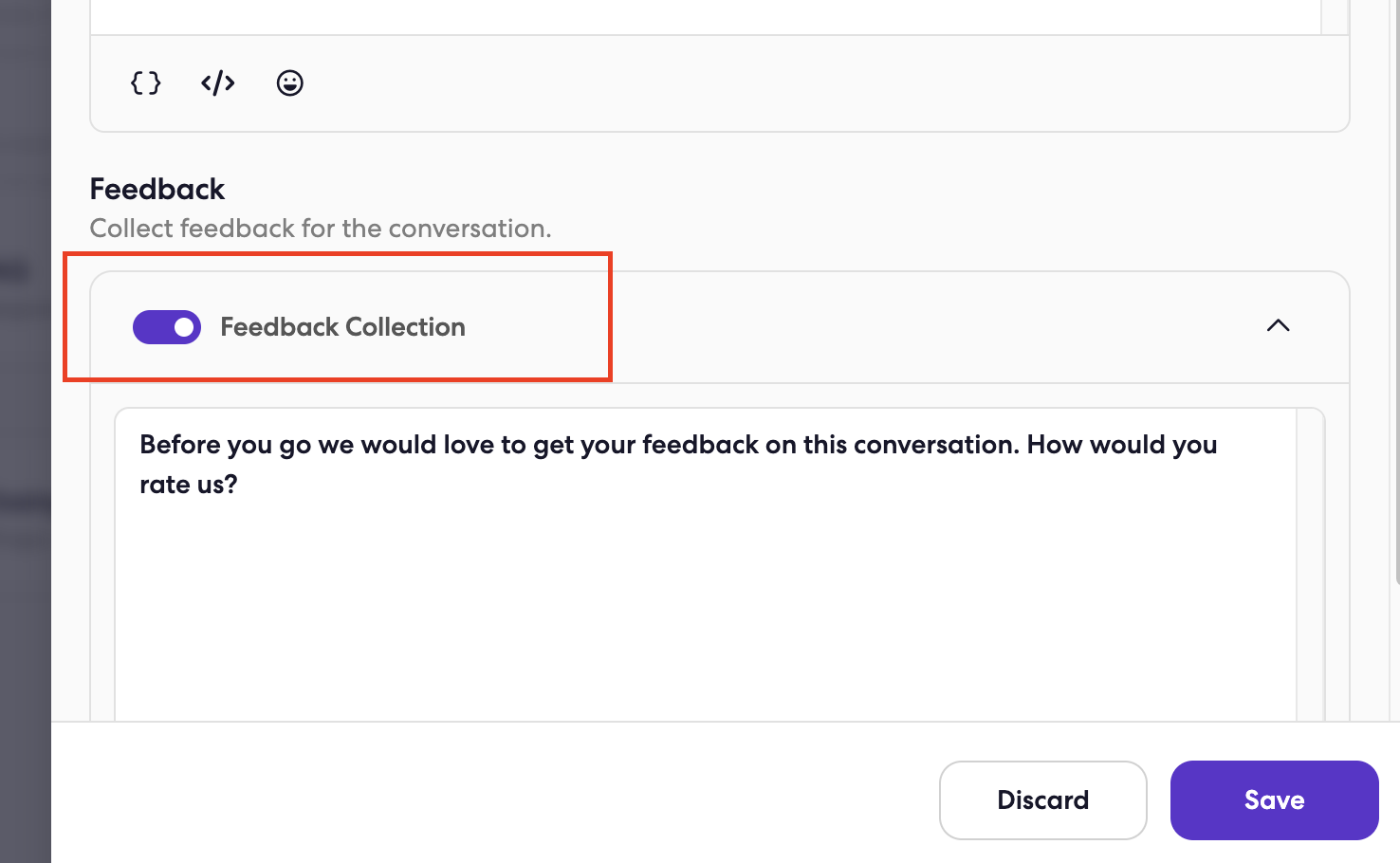Collapse the Feedback Collection section chevron

(1279, 325)
